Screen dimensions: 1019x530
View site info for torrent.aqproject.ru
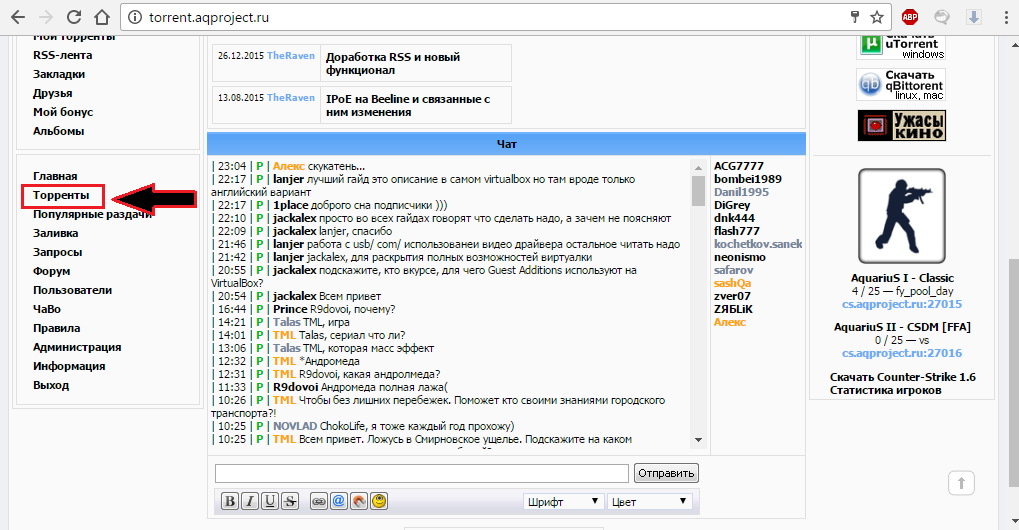[x=135, y=18]
